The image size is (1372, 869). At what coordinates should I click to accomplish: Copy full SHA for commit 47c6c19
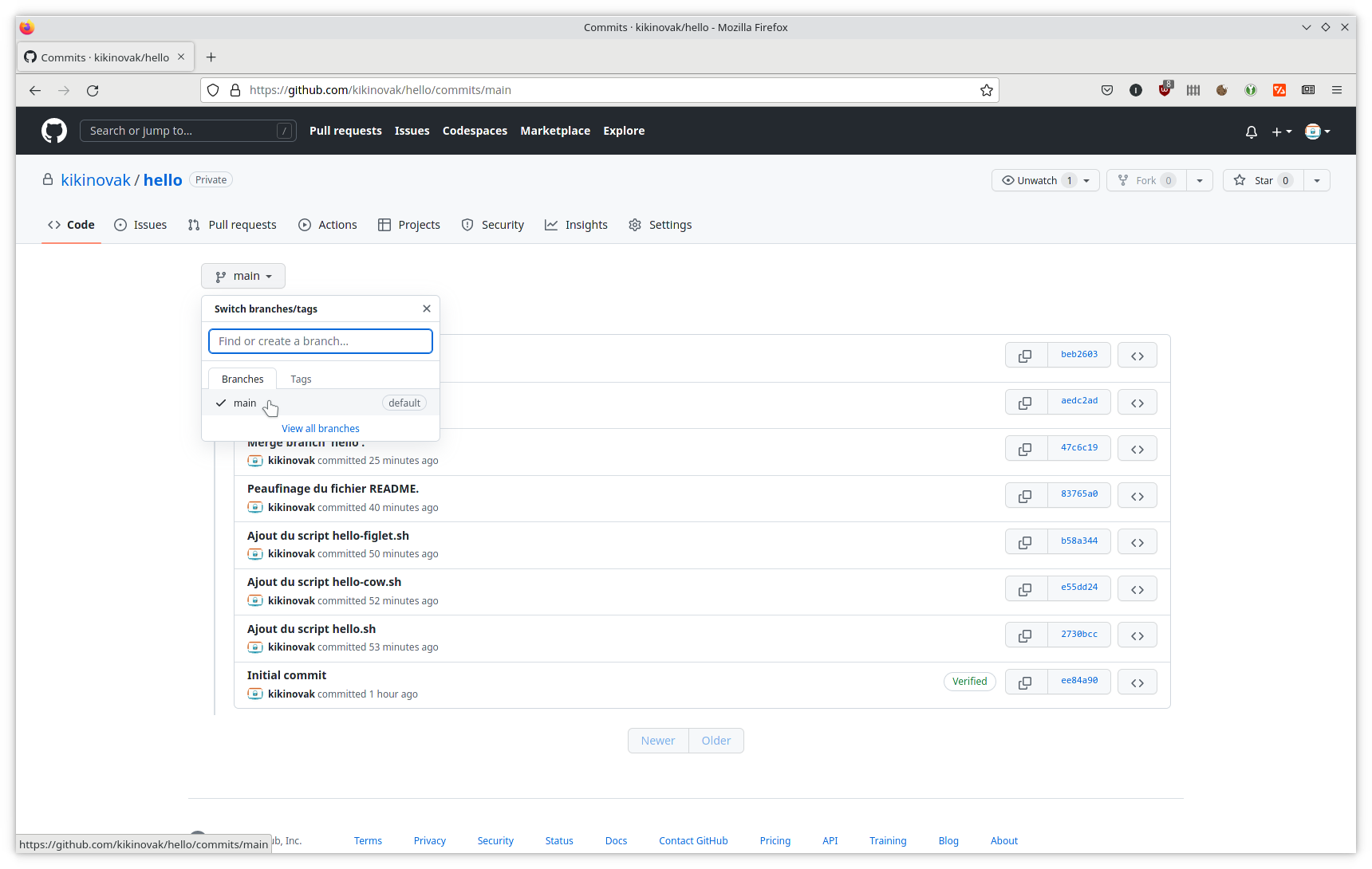coord(1026,449)
